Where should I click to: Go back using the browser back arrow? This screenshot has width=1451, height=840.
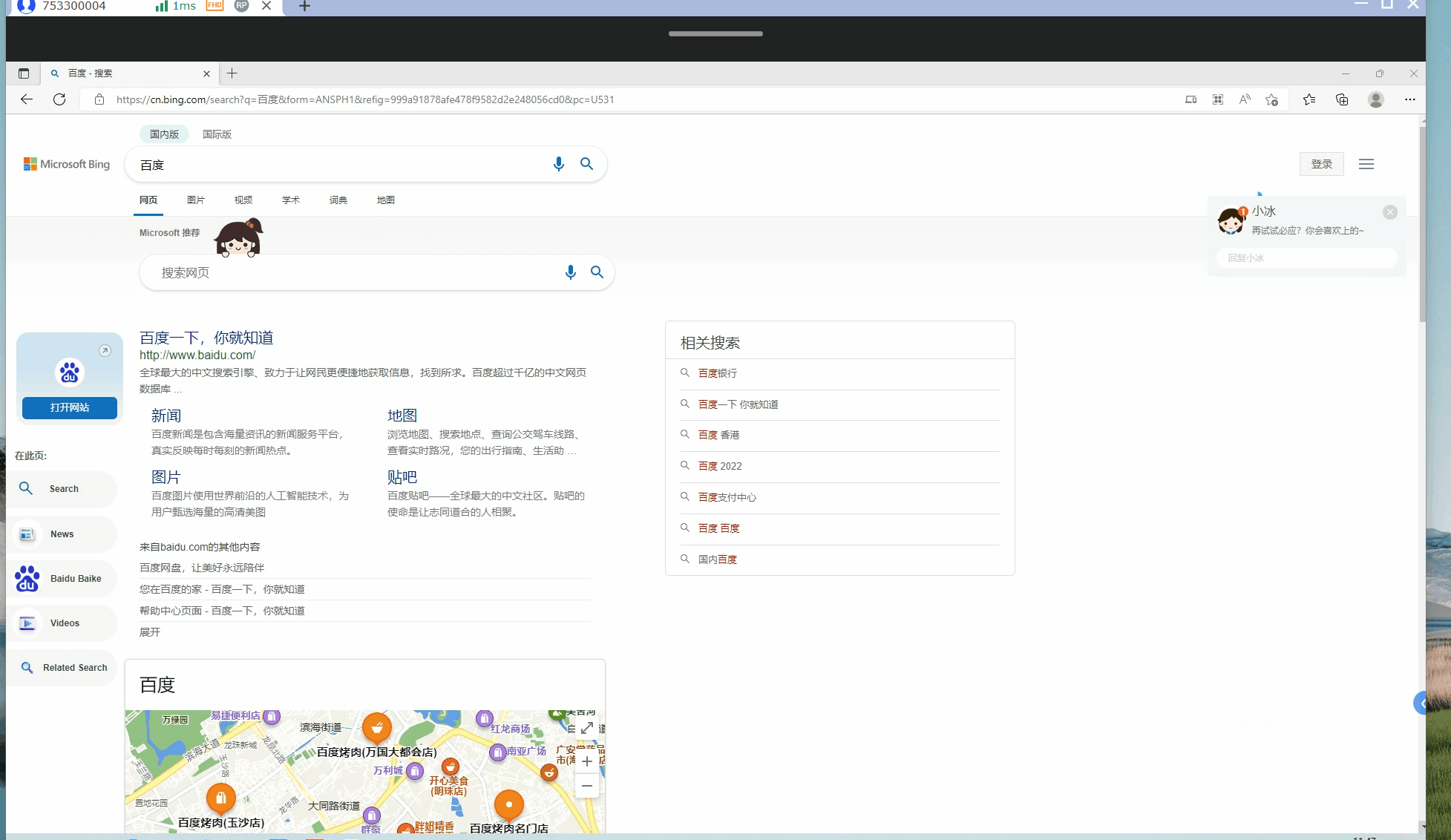[x=27, y=99]
